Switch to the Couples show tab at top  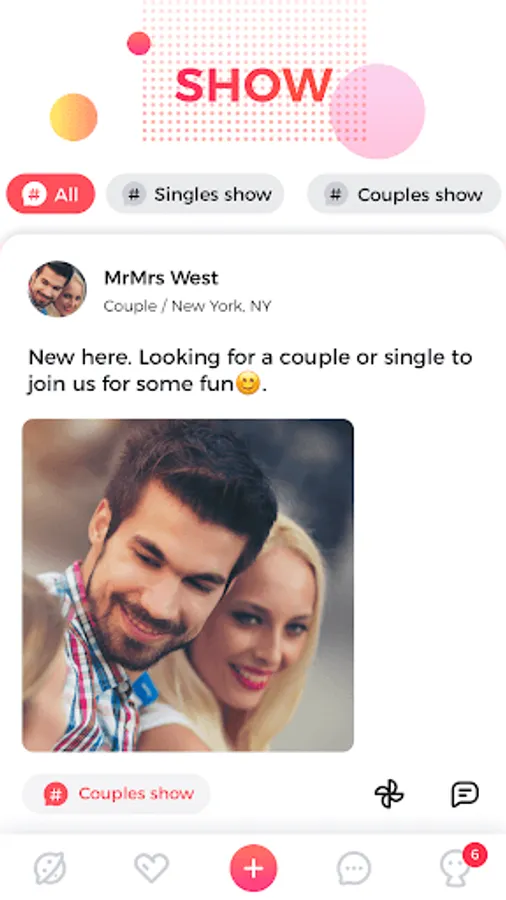[x=404, y=194]
